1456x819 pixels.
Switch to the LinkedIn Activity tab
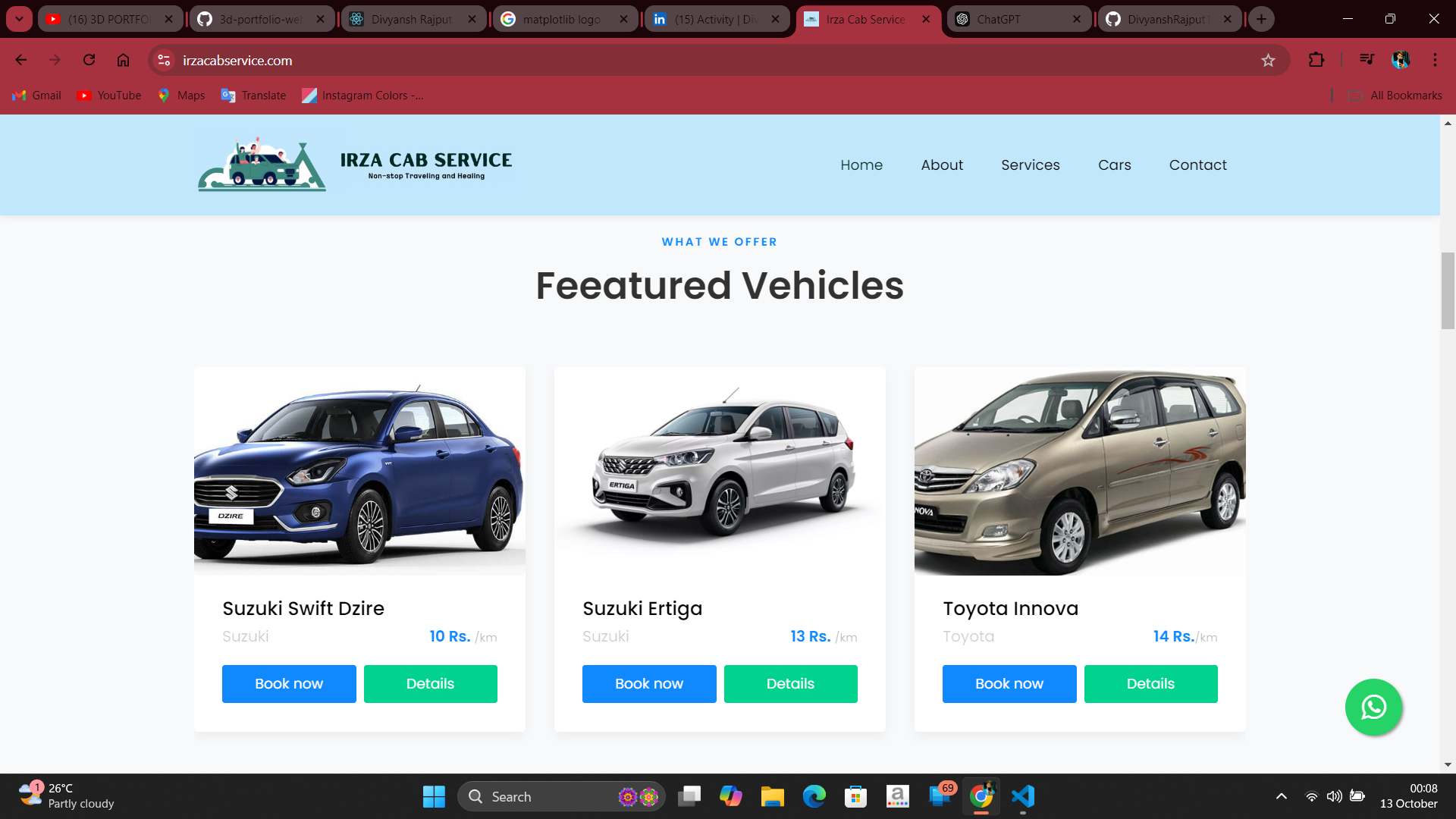pyautogui.click(x=716, y=19)
